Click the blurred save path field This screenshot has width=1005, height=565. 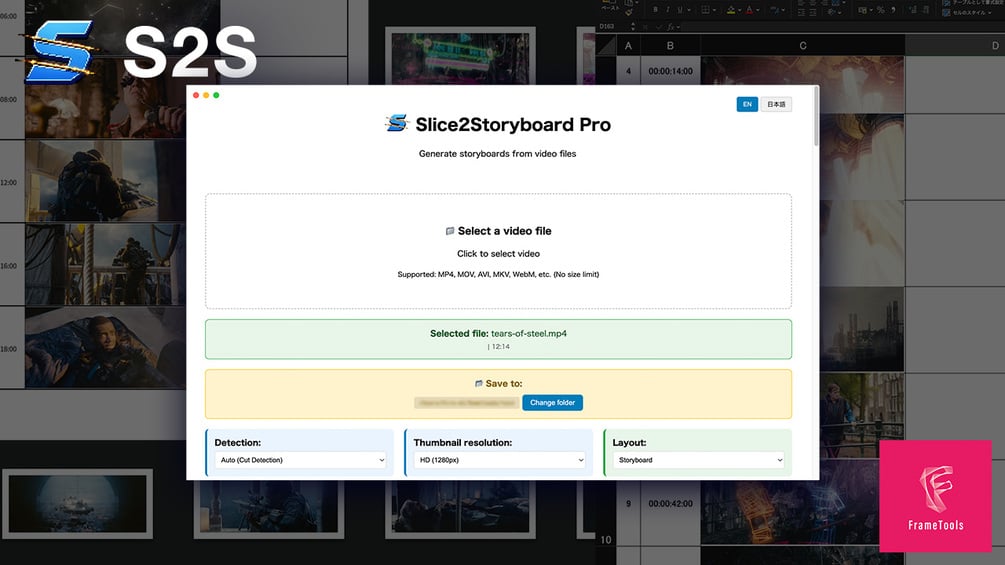click(x=467, y=403)
